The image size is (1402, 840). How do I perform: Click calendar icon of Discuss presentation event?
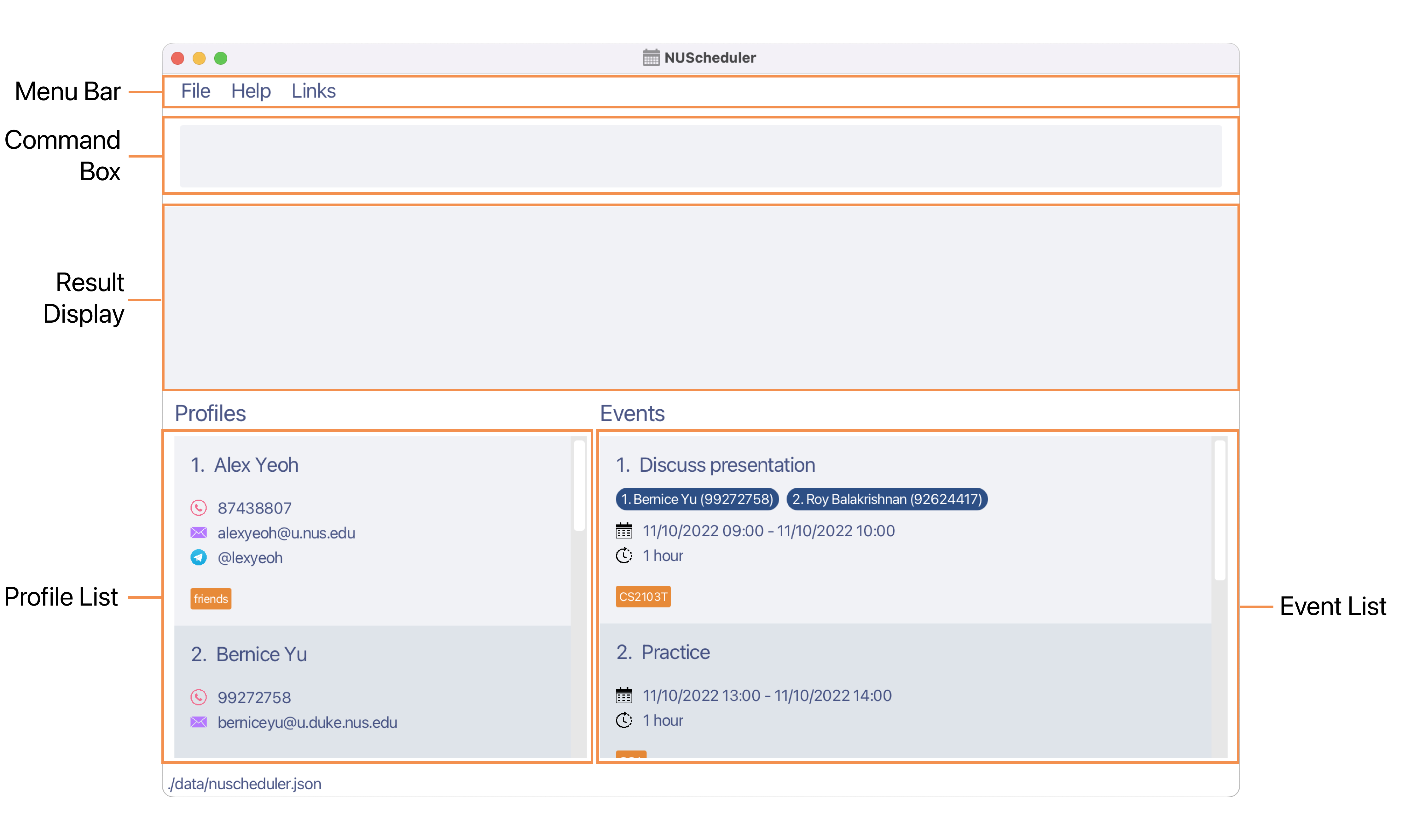pos(624,530)
